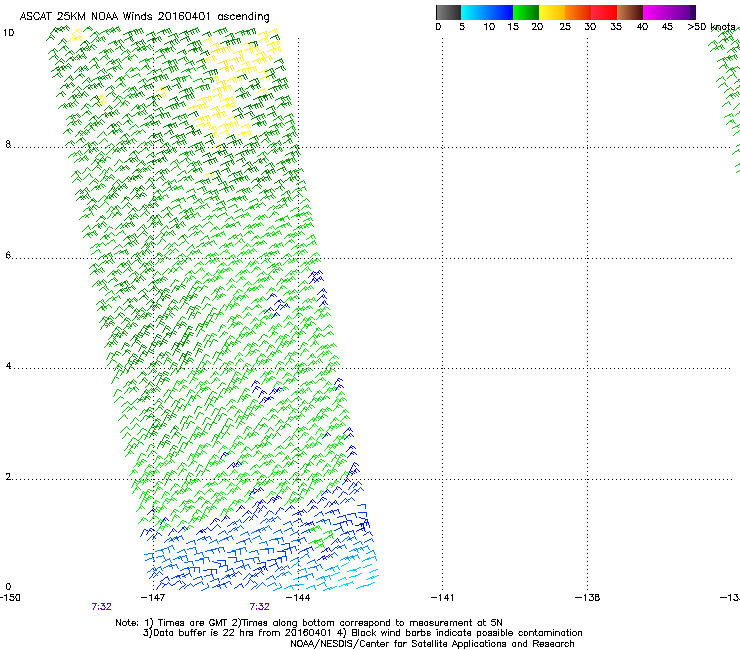The image size is (740, 650).
Task: Click the title 'ASCAT 25KM NOAA Winds 20160401 ascending'
Action: tap(144, 16)
